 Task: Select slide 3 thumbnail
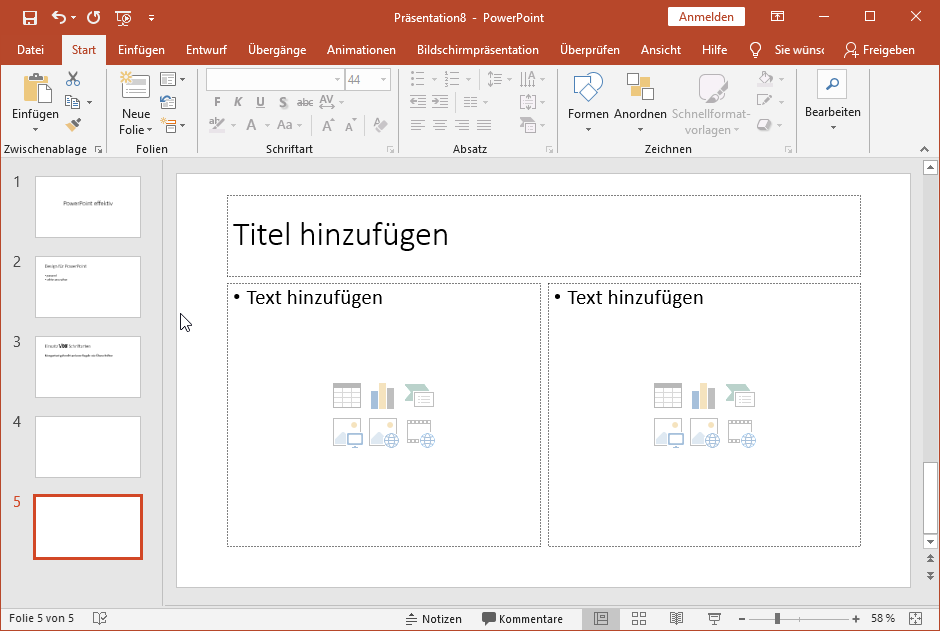click(x=88, y=367)
